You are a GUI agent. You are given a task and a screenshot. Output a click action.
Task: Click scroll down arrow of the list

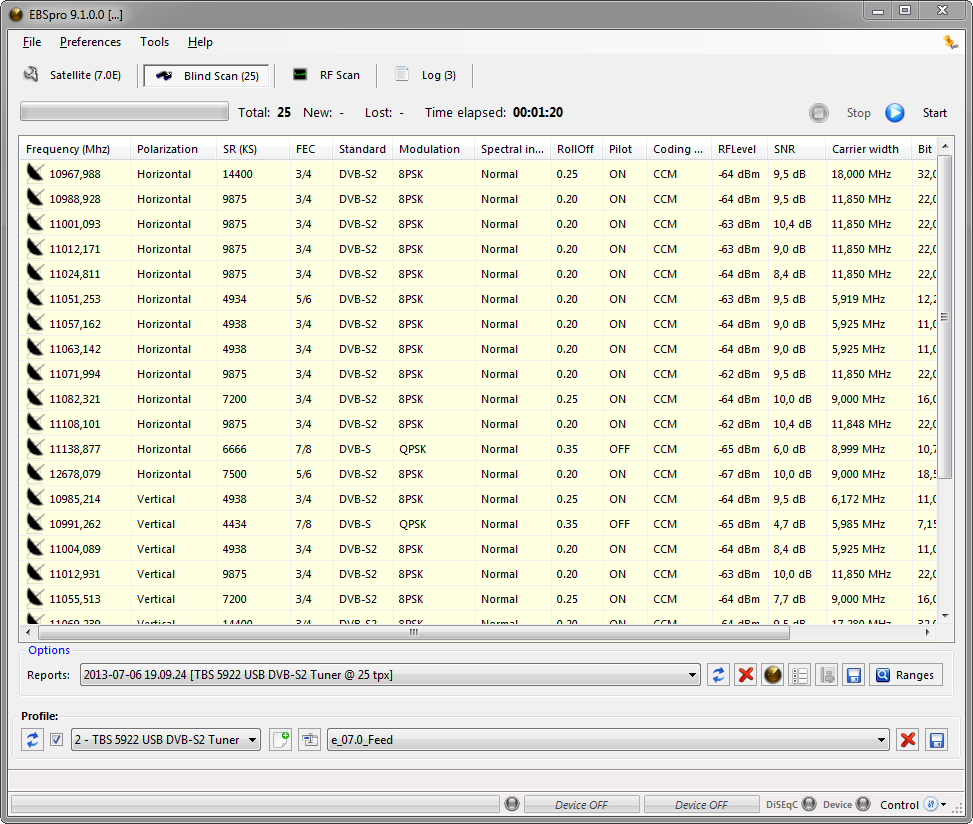[x=945, y=616]
